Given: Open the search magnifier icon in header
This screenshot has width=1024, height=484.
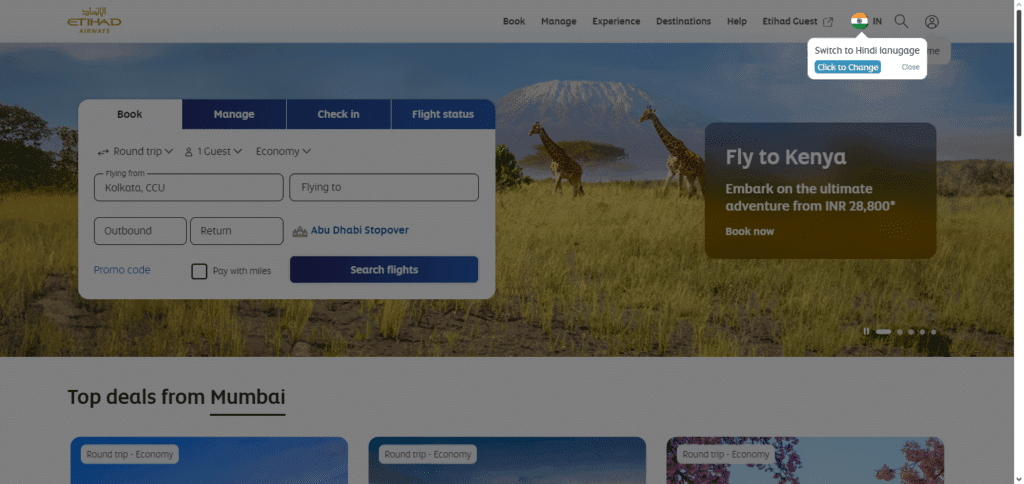Looking at the screenshot, I should (901, 21).
